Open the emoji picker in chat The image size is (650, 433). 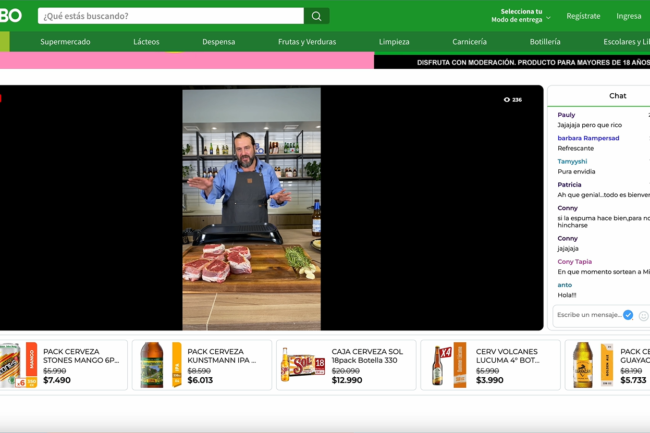(x=643, y=315)
